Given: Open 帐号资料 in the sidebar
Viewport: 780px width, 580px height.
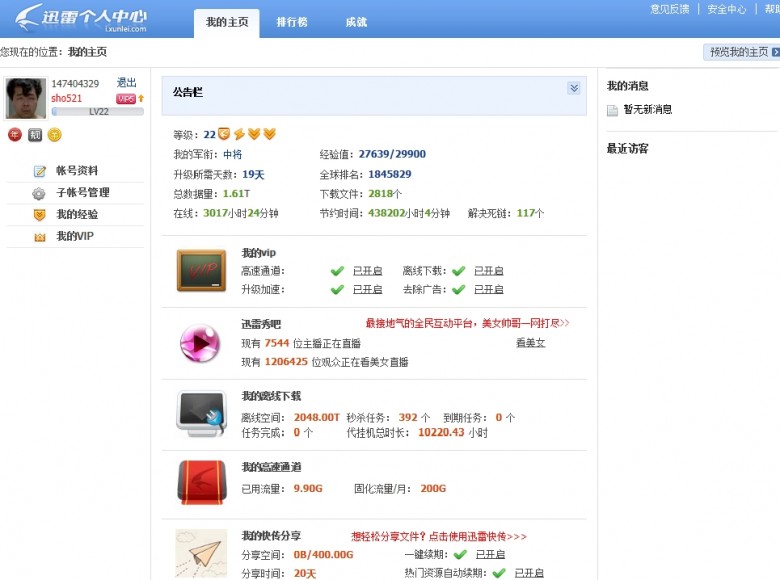Looking at the screenshot, I should pos(77,171).
